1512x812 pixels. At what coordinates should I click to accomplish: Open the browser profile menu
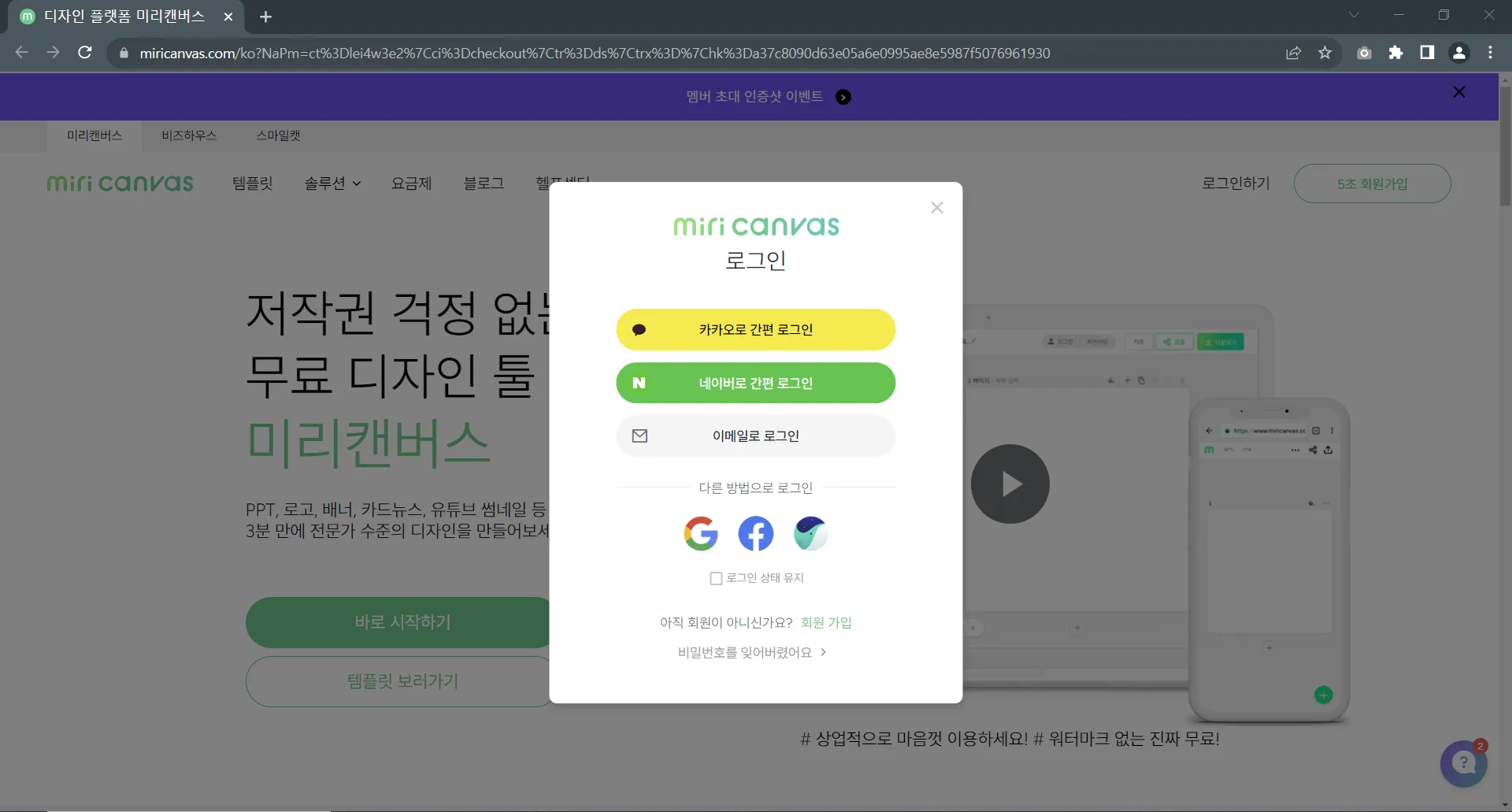click(x=1458, y=53)
